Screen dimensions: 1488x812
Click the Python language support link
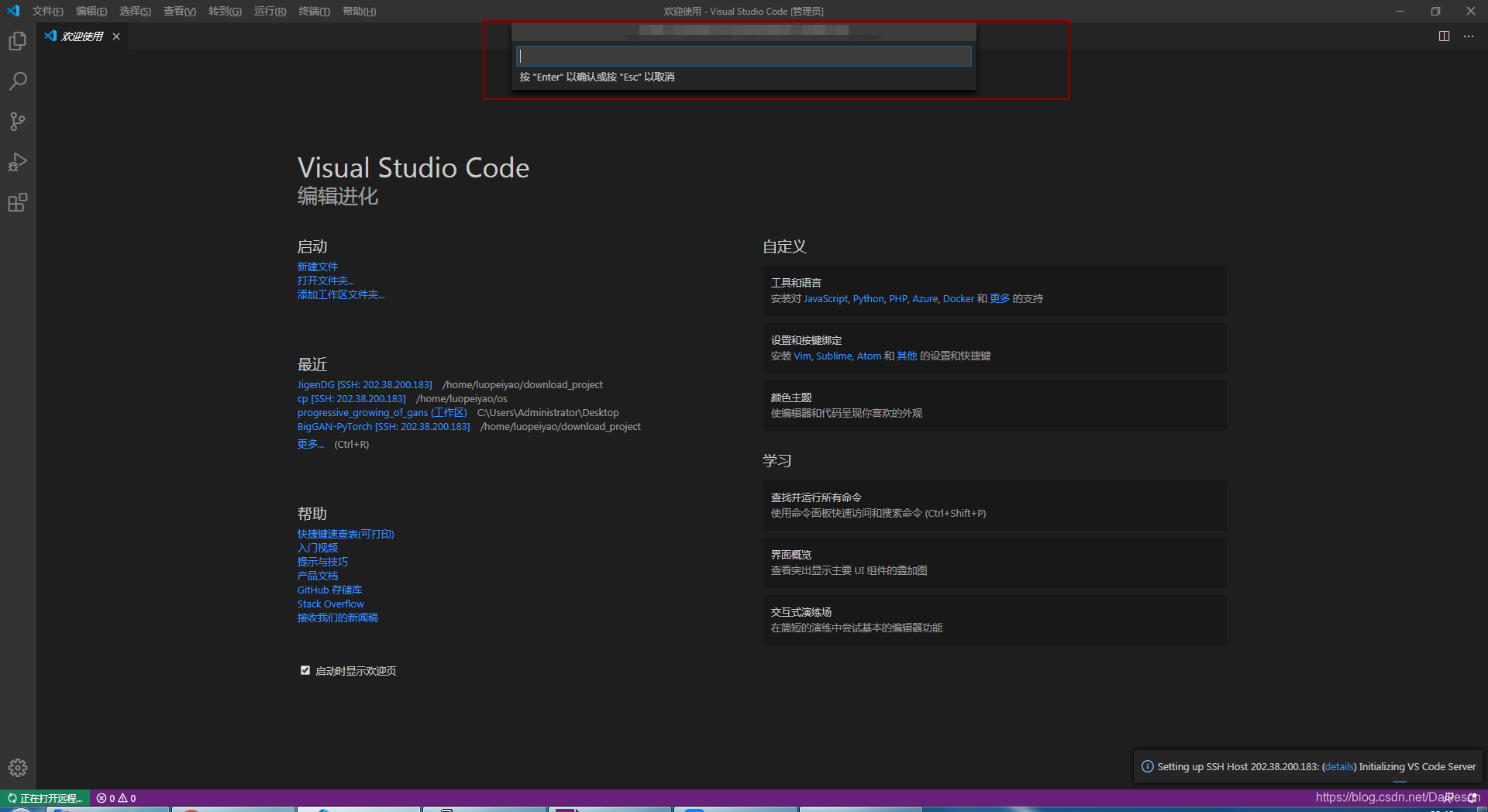pyautogui.click(x=869, y=298)
